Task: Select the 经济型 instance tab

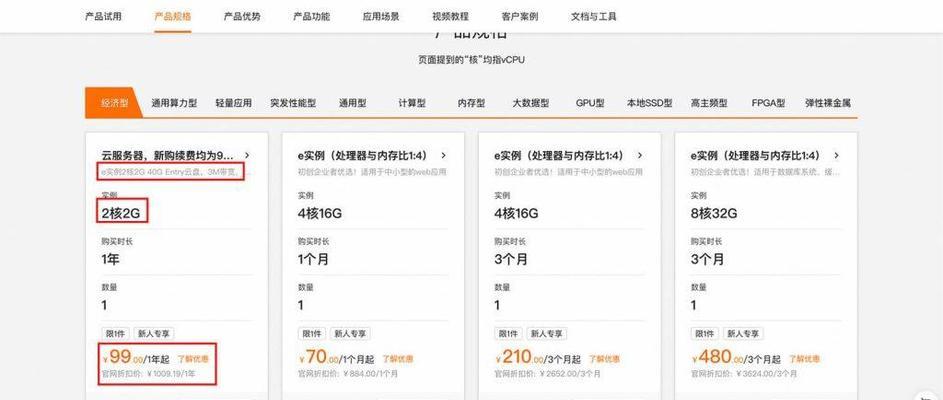Action: click(x=114, y=103)
